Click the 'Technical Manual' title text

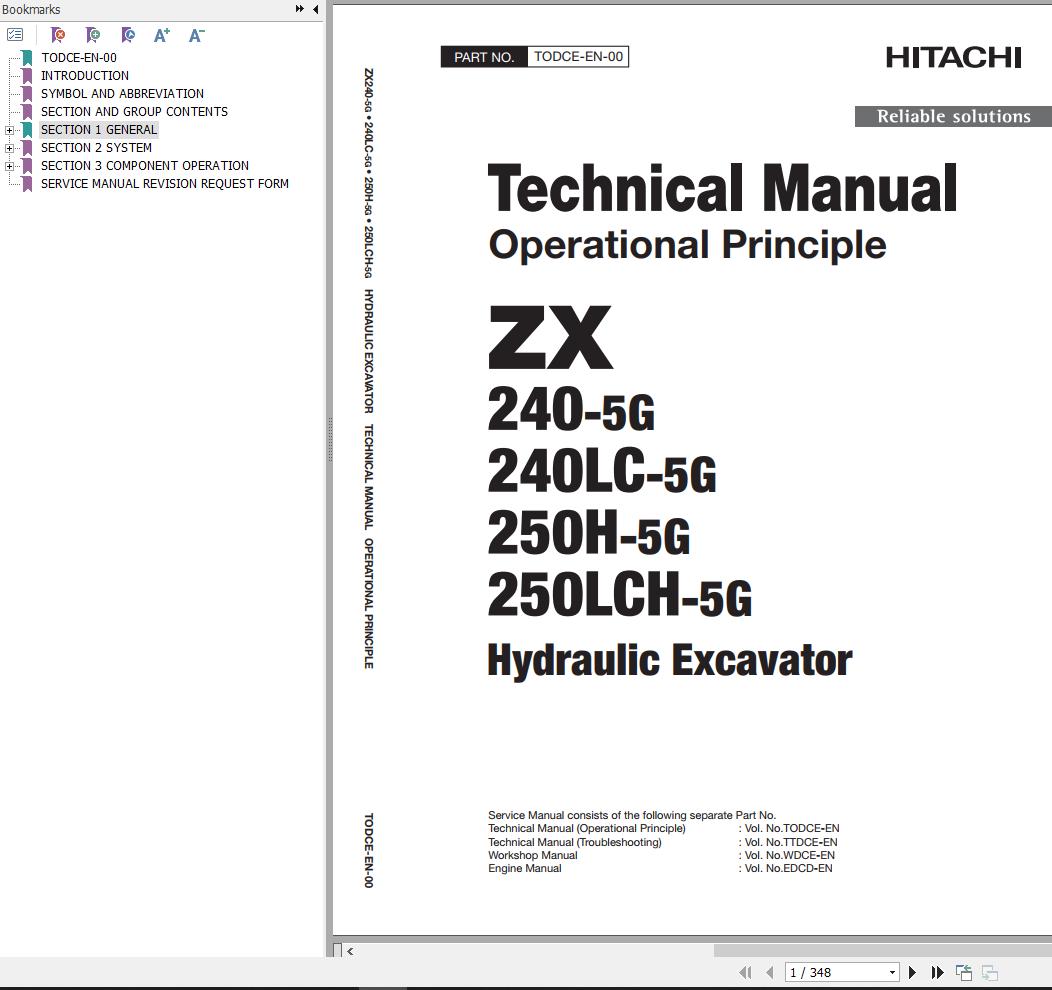tap(723, 188)
